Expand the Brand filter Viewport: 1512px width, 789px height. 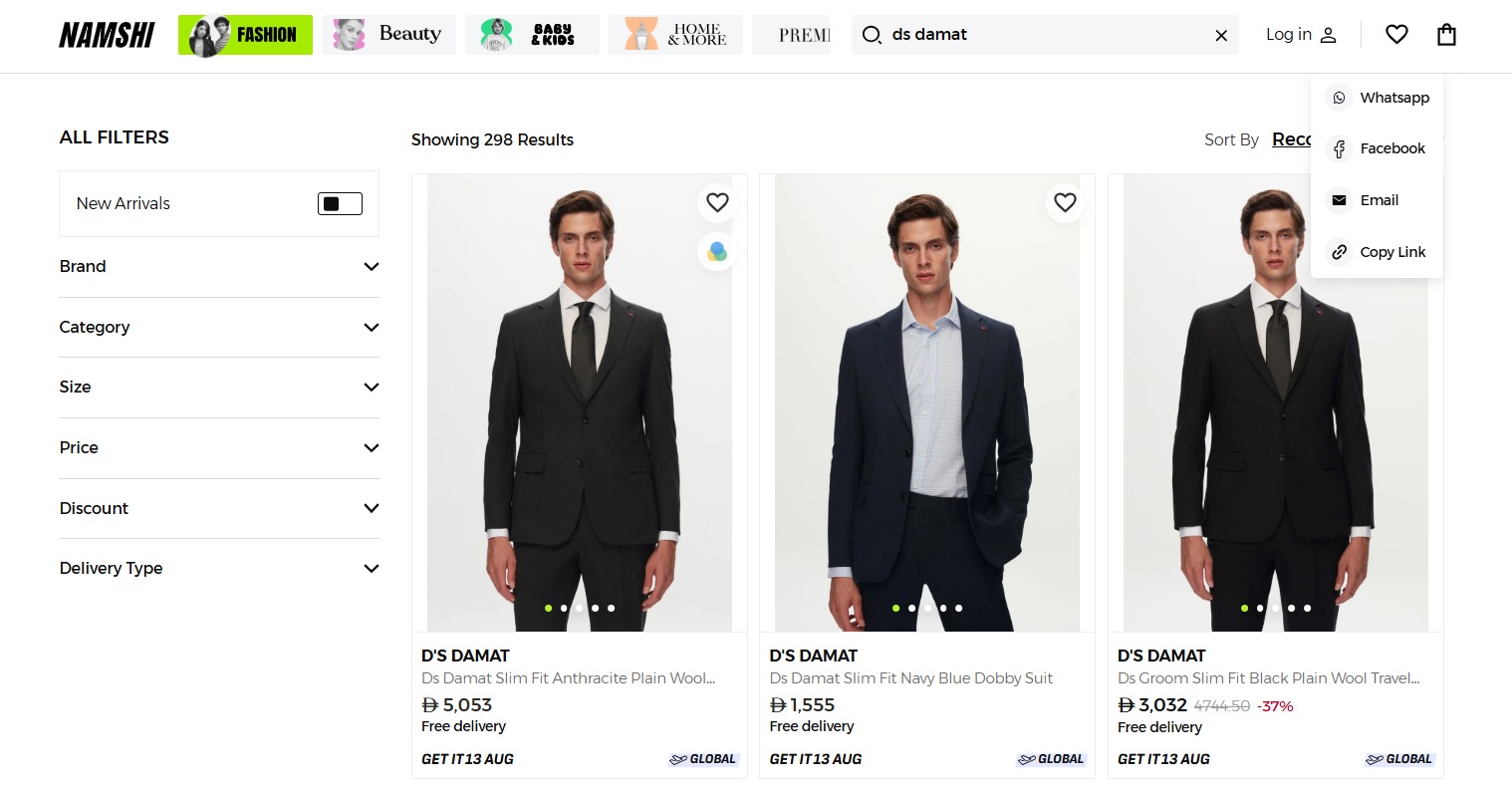[x=219, y=267]
